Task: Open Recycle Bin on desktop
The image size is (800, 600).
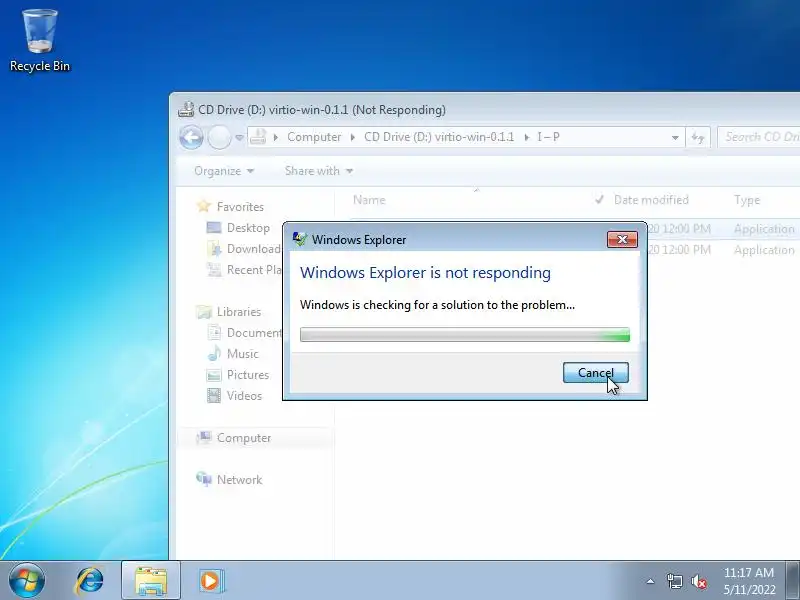Action: [x=40, y=41]
